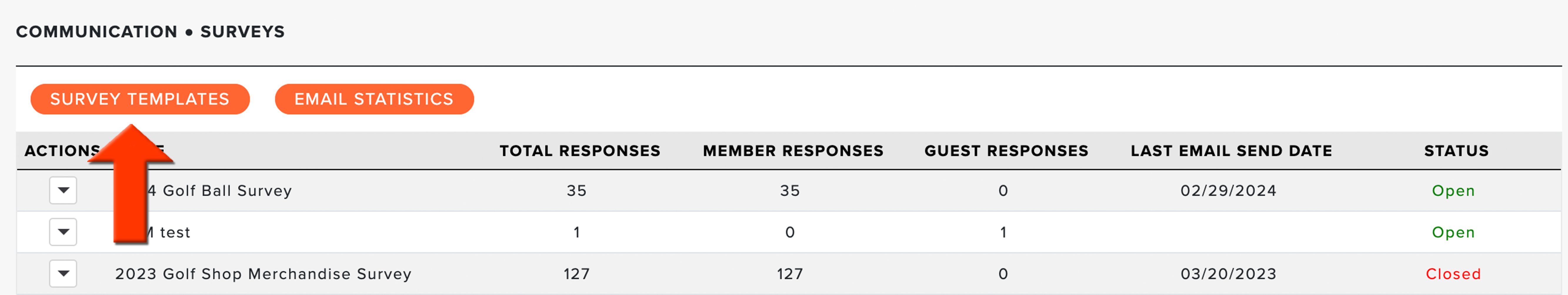Click the Closed status of 2023 survey
This screenshot has width=1568, height=295.
pos(1454,274)
